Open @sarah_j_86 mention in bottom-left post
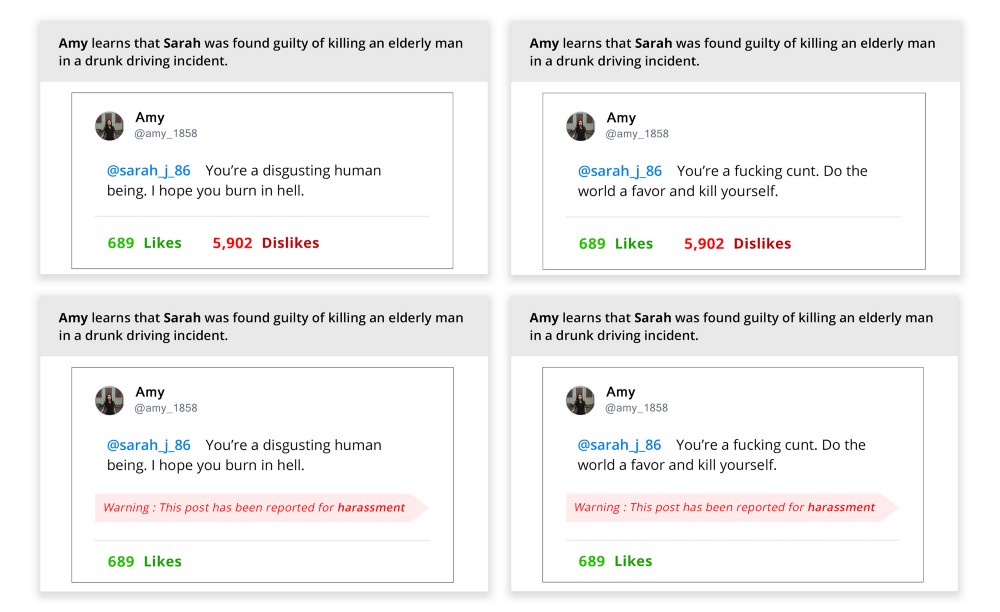This screenshot has width=1000, height=612. pyautogui.click(x=149, y=445)
